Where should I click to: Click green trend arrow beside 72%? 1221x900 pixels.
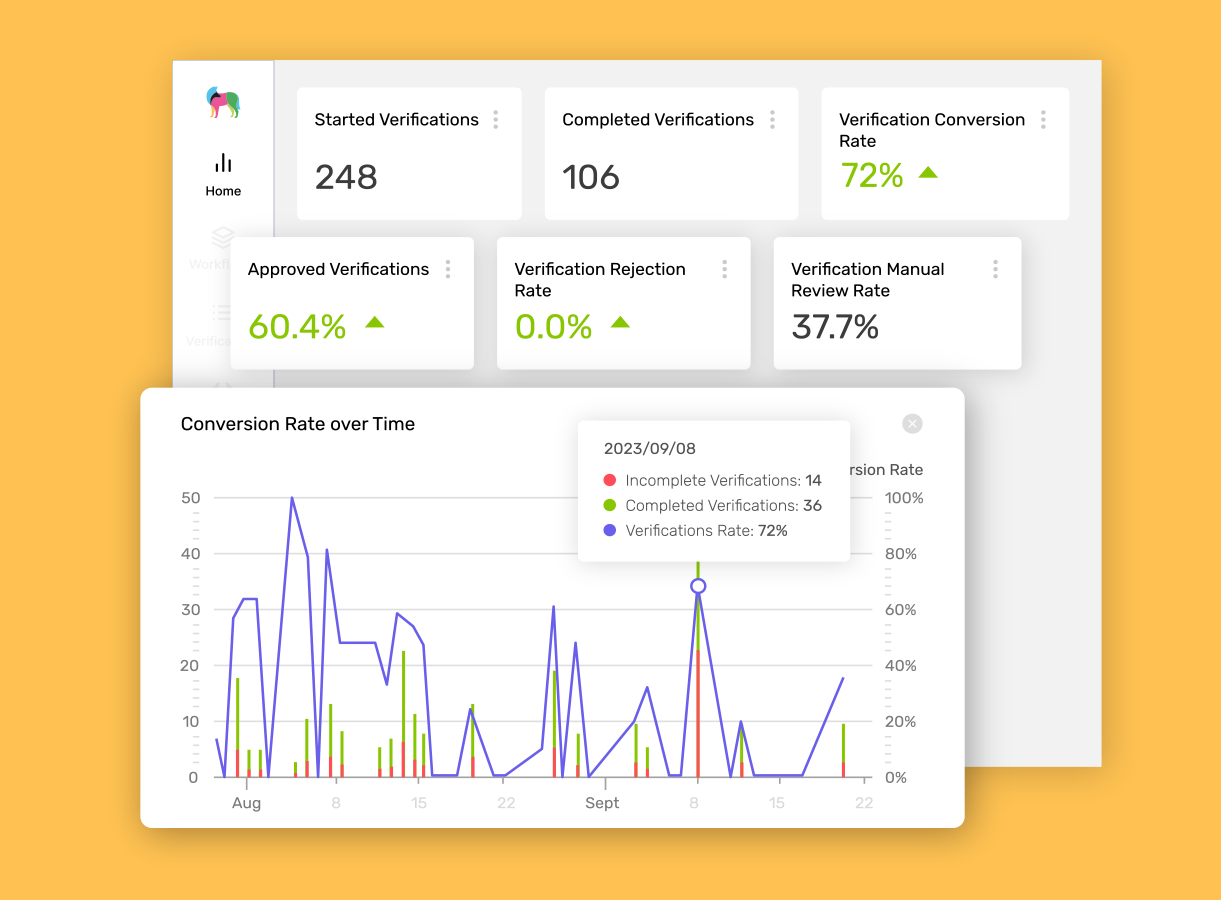928,173
